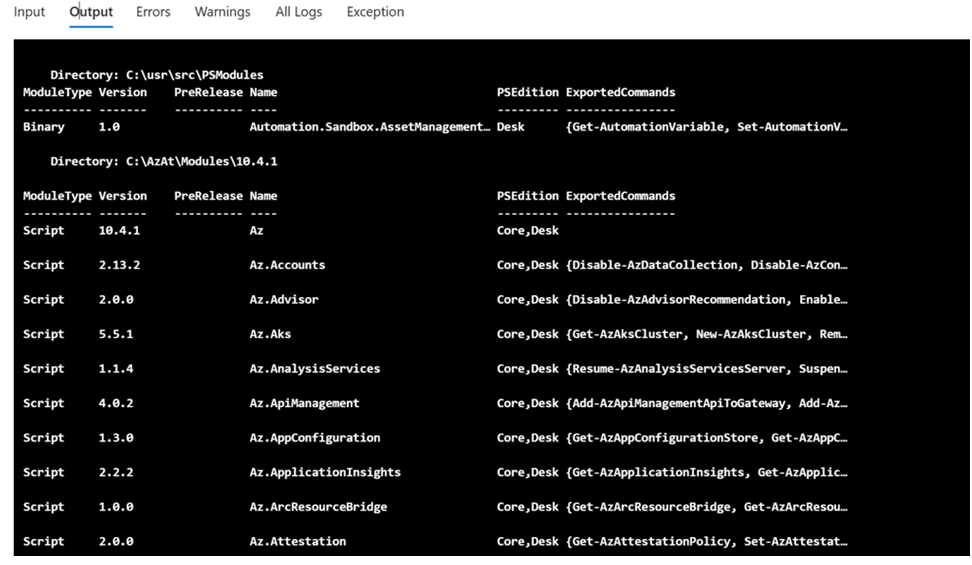Image resolution: width=972 pixels, height=565 pixels.
Task: Click the Az.ApplicationInsights module name
Action: [x=325, y=472]
